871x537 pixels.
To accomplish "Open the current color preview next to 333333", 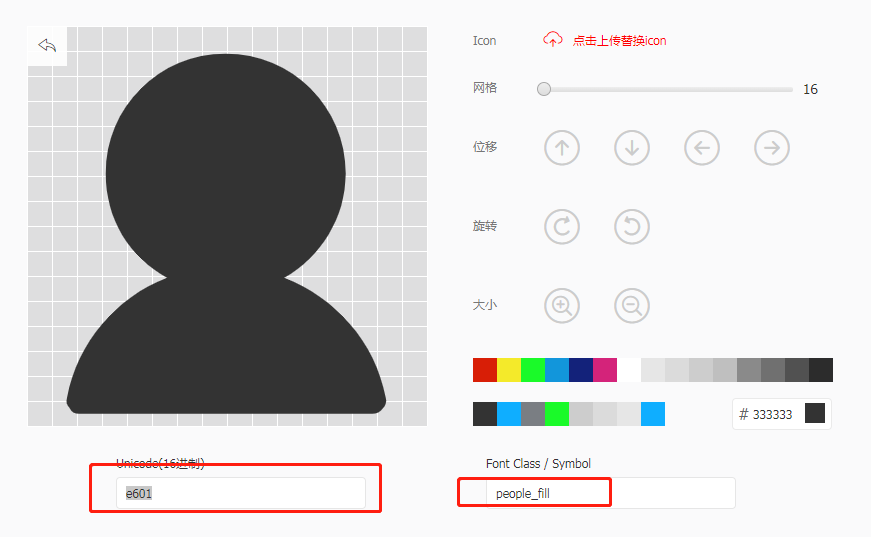I will (815, 413).
